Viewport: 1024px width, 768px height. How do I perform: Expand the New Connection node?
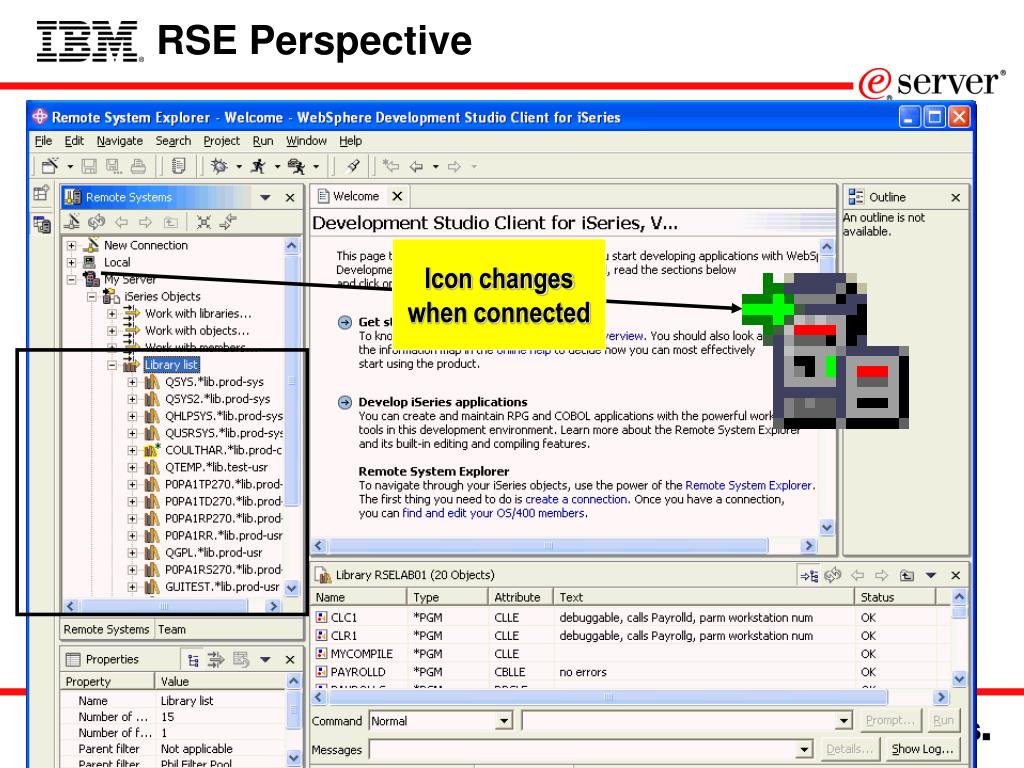(71, 246)
